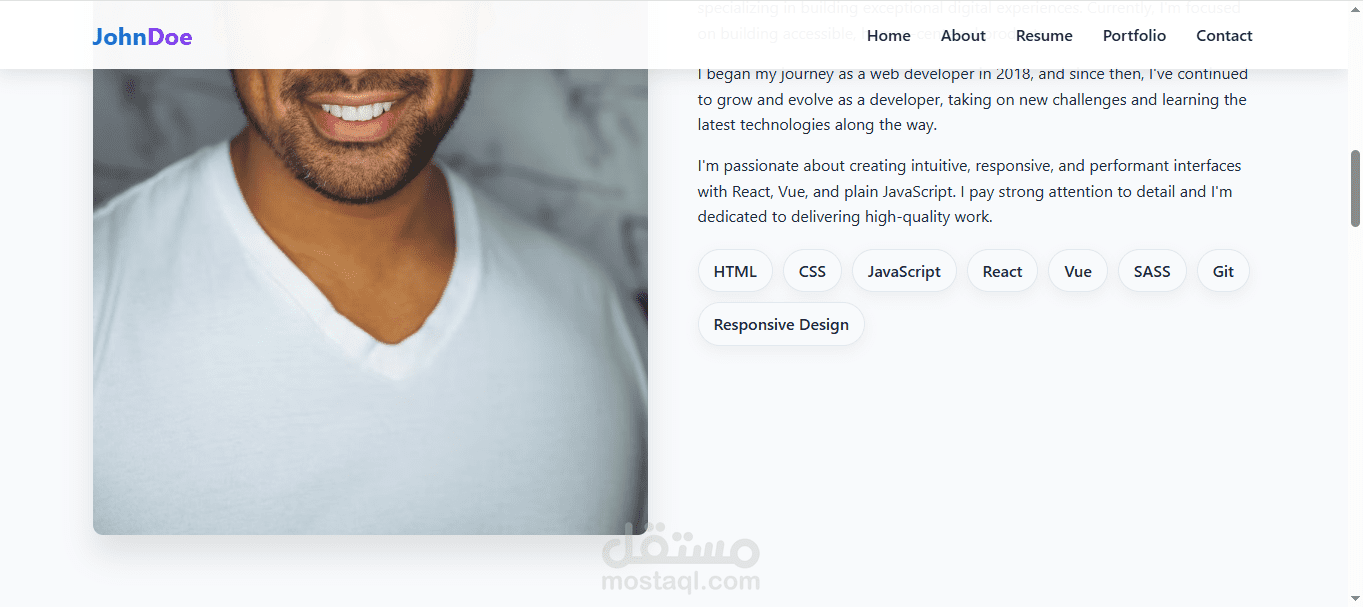Select the SASS skill badge

coord(1152,271)
